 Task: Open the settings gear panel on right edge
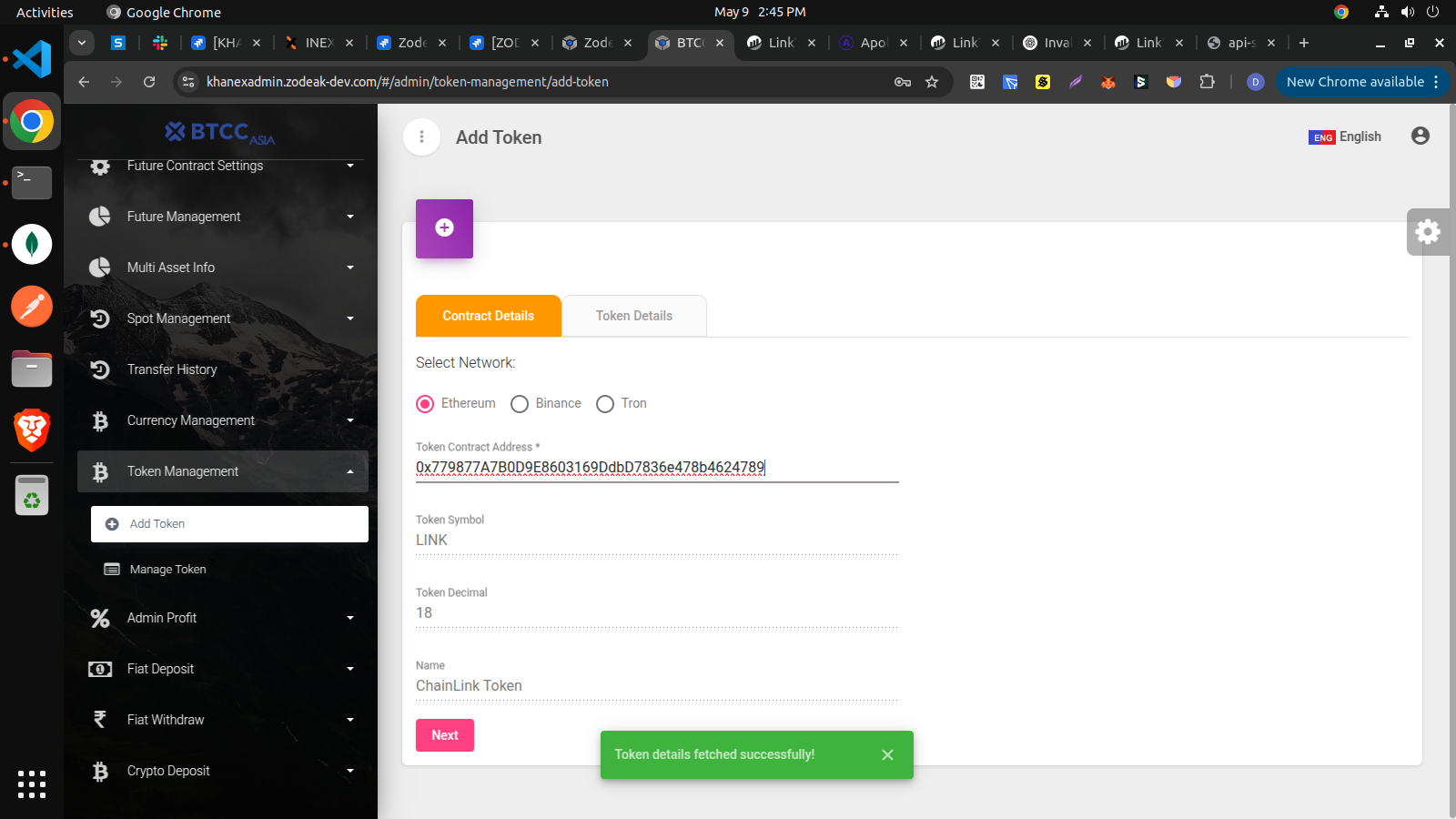coord(1428,231)
